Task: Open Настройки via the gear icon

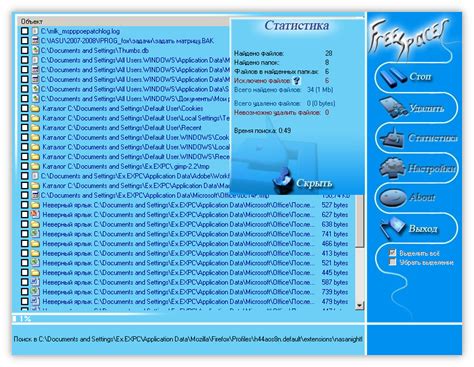Action: coord(393,168)
